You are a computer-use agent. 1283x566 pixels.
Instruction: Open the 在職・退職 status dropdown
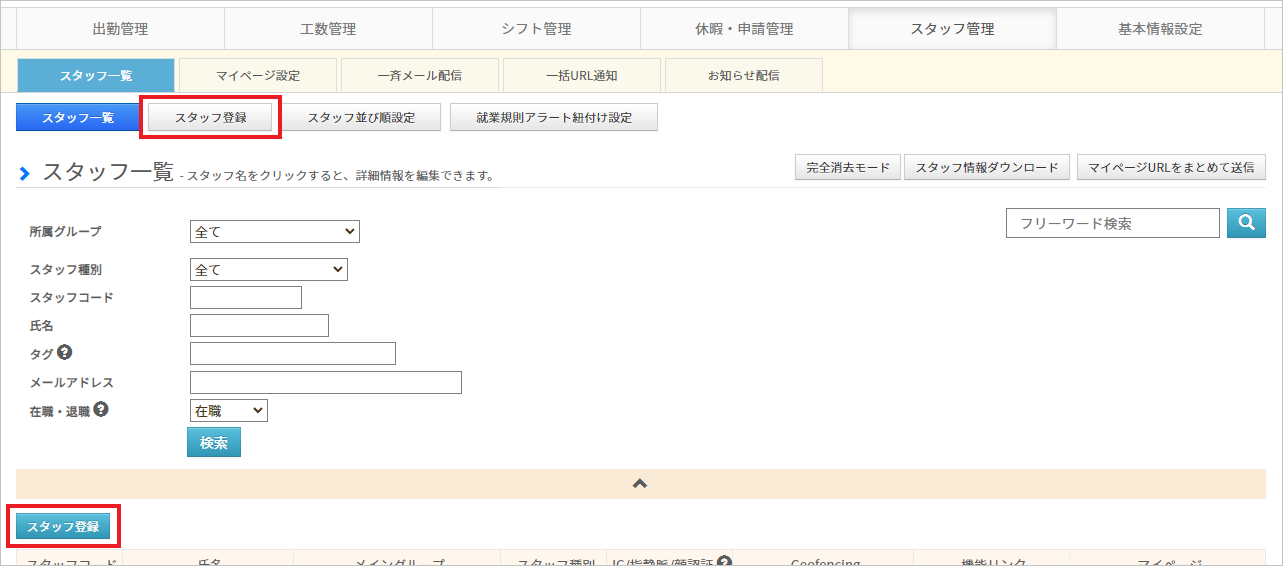(x=228, y=410)
